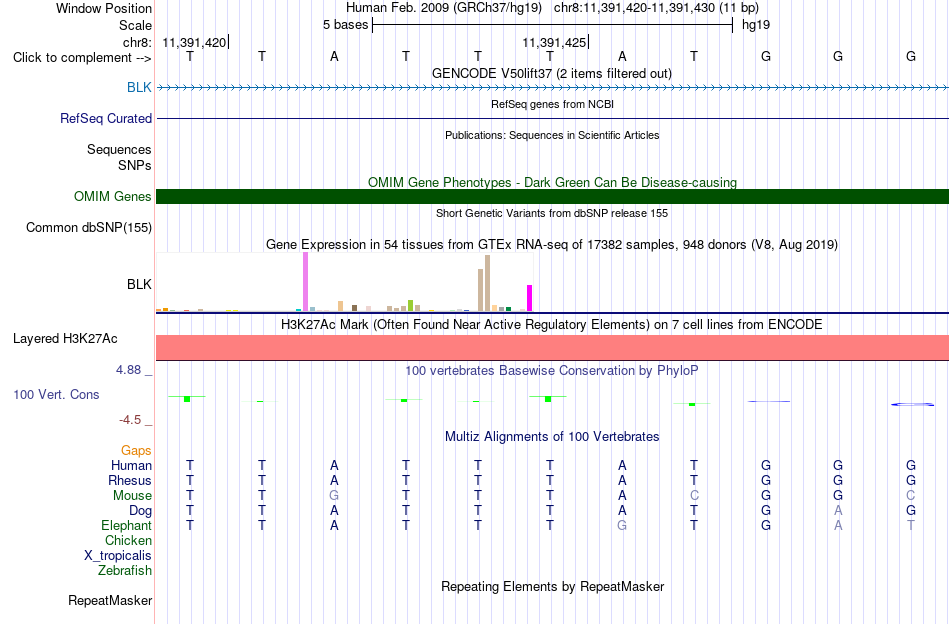Viewport: 950px width, 624px height.
Task: Click the OMIM Genes track label
Action: 112,196
